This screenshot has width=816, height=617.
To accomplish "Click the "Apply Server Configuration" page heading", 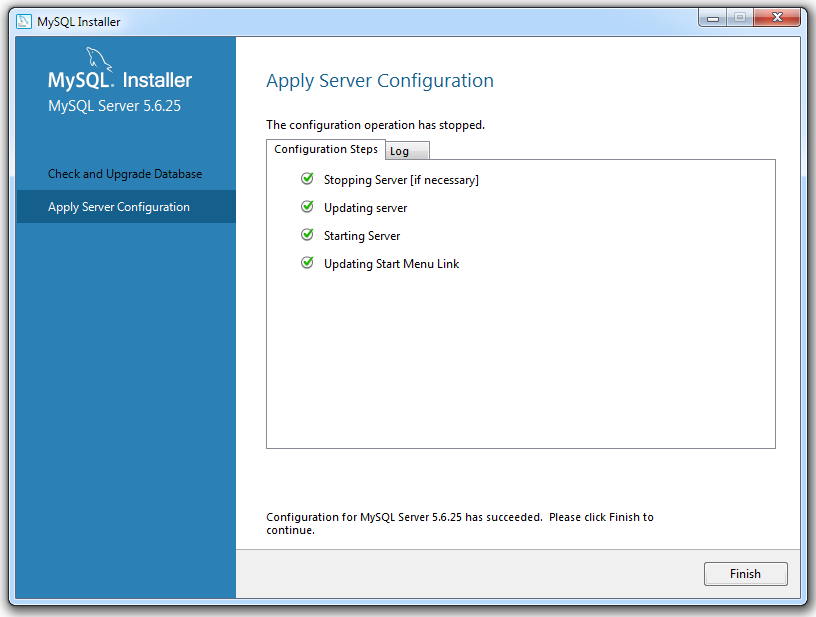I will click(380, 81).
